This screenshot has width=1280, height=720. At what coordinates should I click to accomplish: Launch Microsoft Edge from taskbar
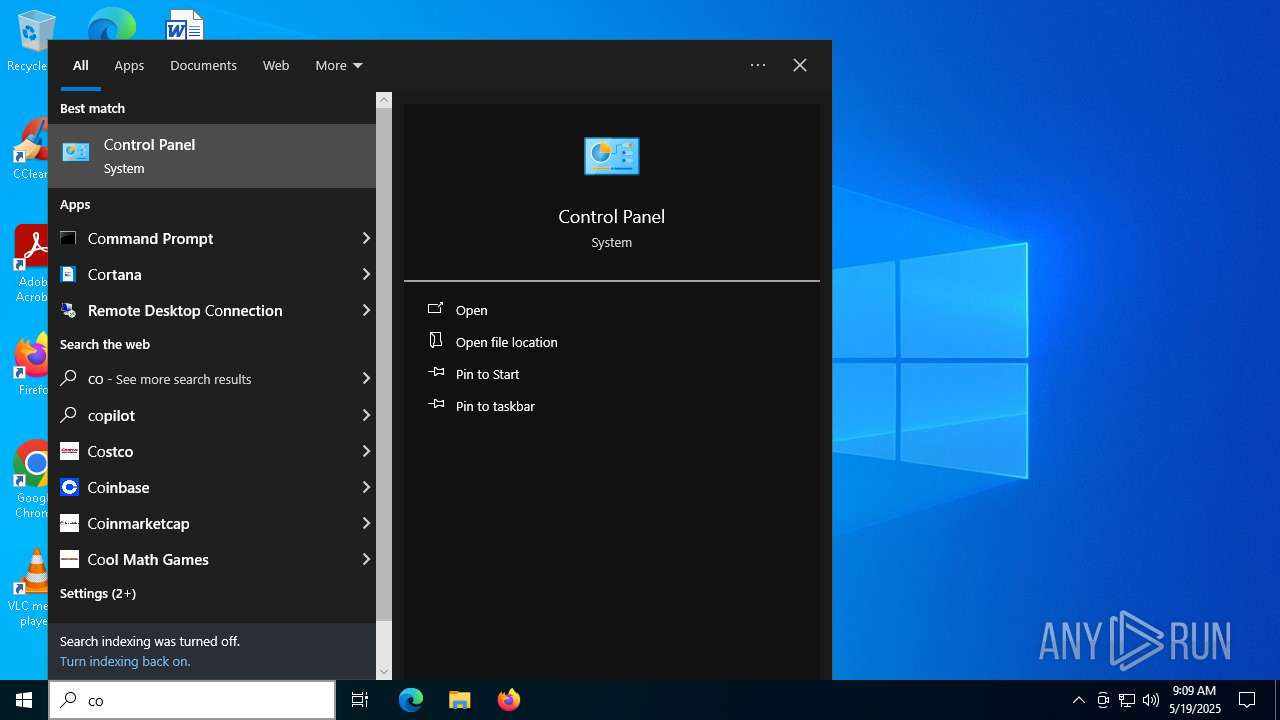pos(411,700)
